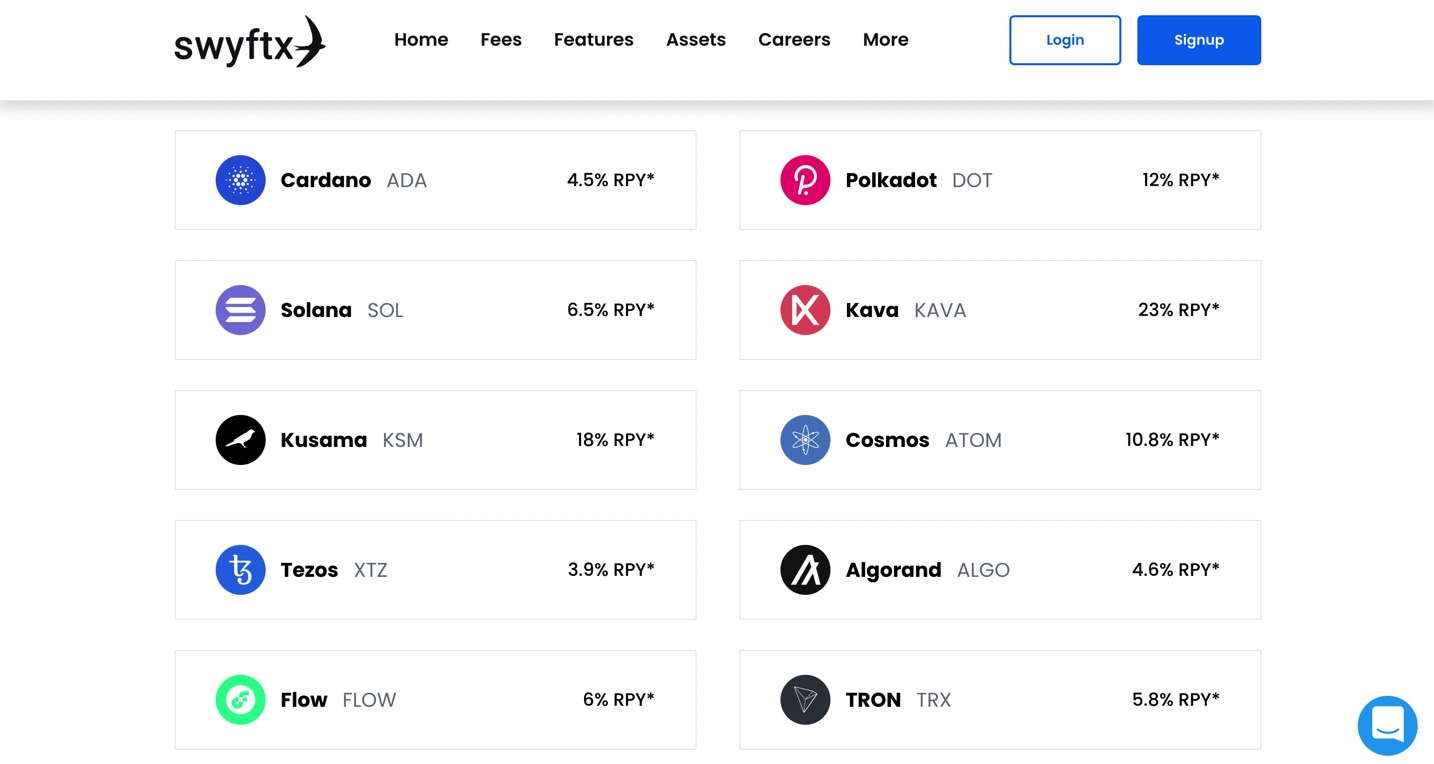Open the Features navigation item
1434x764 pixels.
point(594,40)
